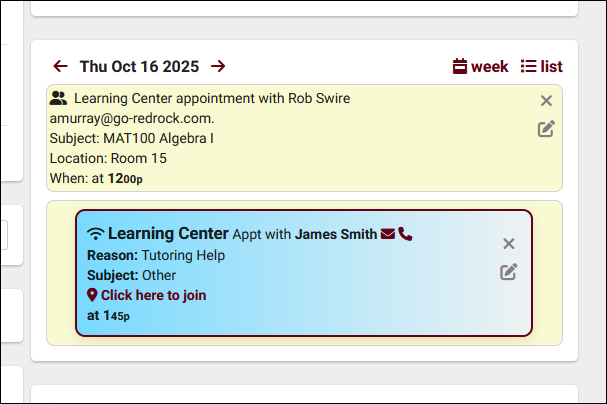Click the online wifi icon on Learning Center appointment
Image resolution: width=607 pixels, height=404 pixels.
point(96,234)
